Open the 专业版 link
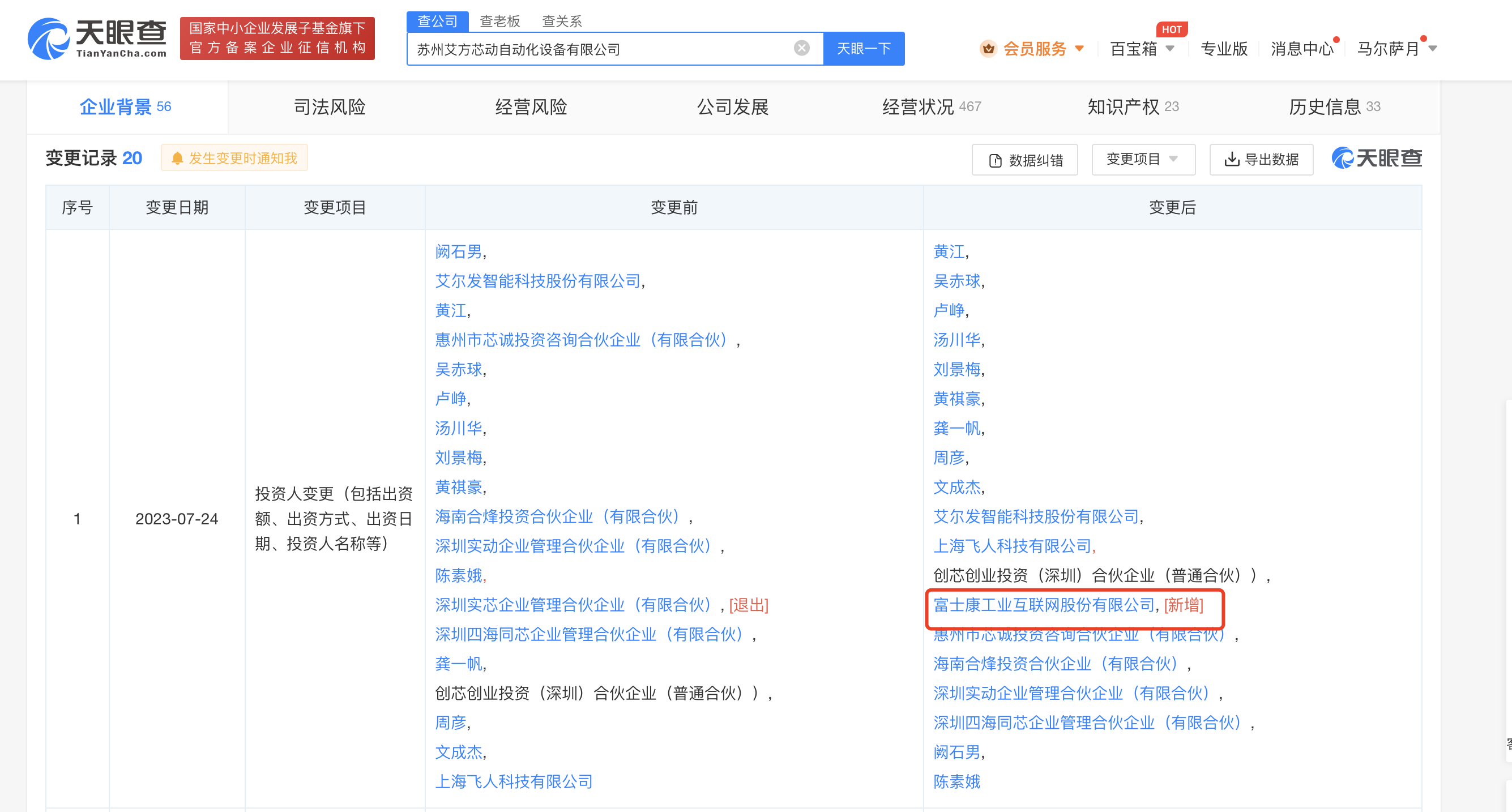Screen dimensions: 1512x812 click(1224, 49)
